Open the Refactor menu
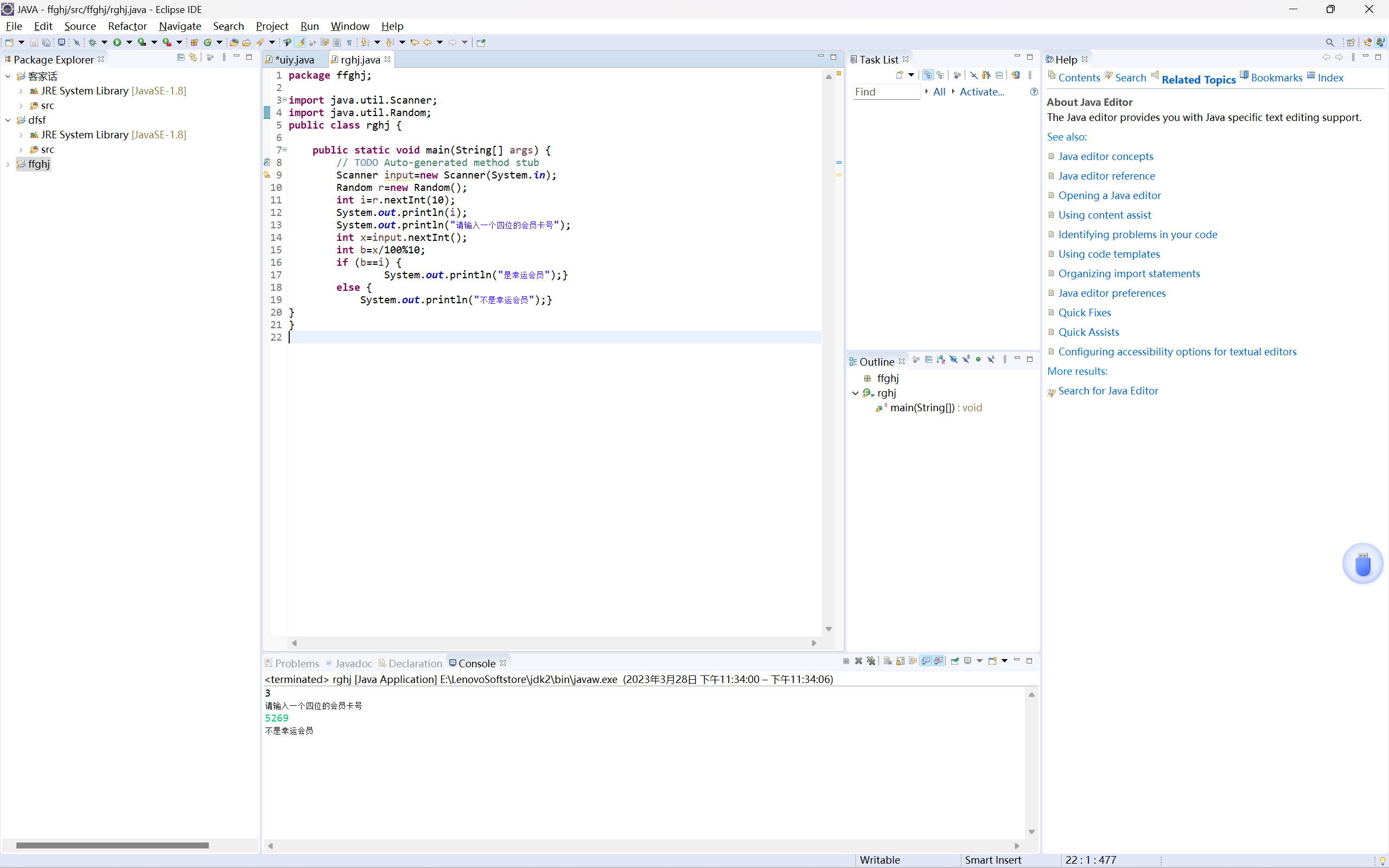Viewport: 1389px width, 868px height. point(127,26)
